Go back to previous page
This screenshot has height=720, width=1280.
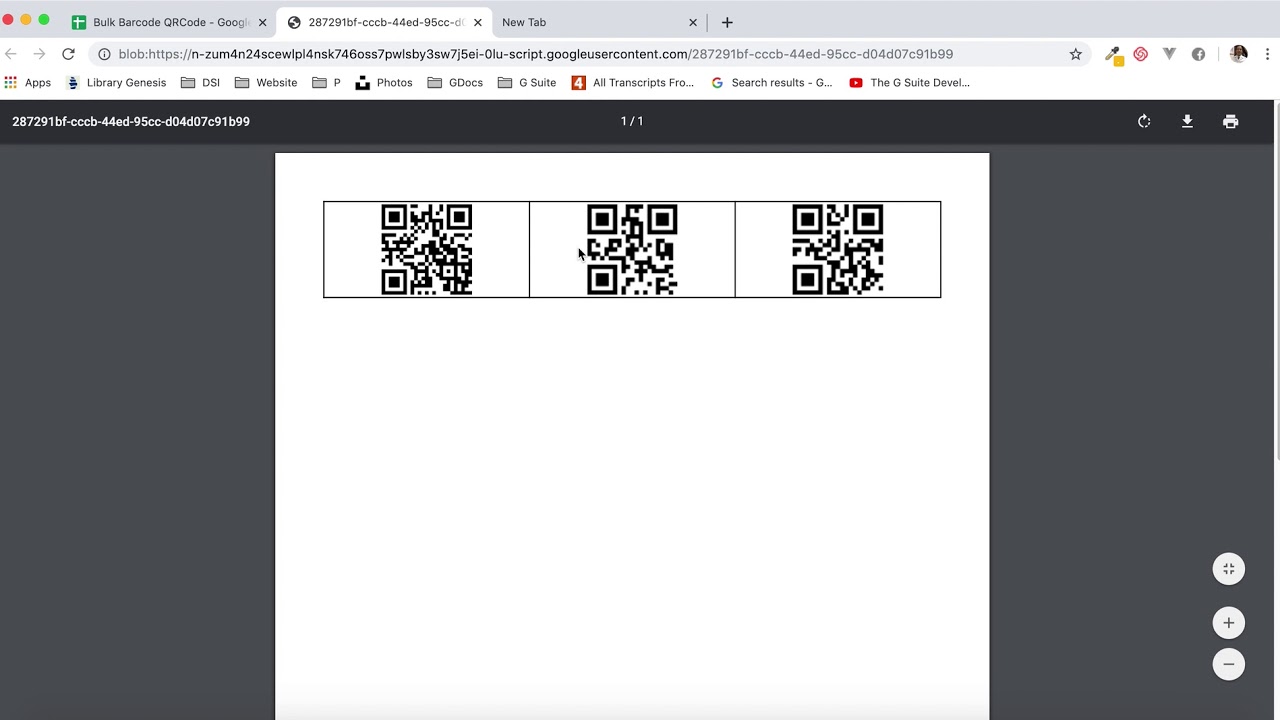point(11,54)
